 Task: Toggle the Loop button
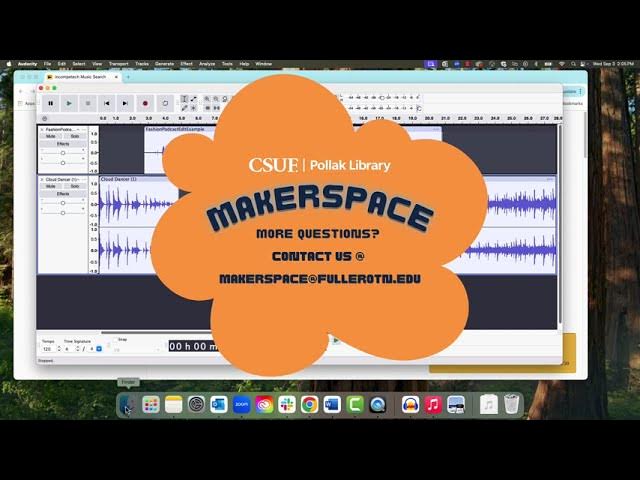pos(165,104)
